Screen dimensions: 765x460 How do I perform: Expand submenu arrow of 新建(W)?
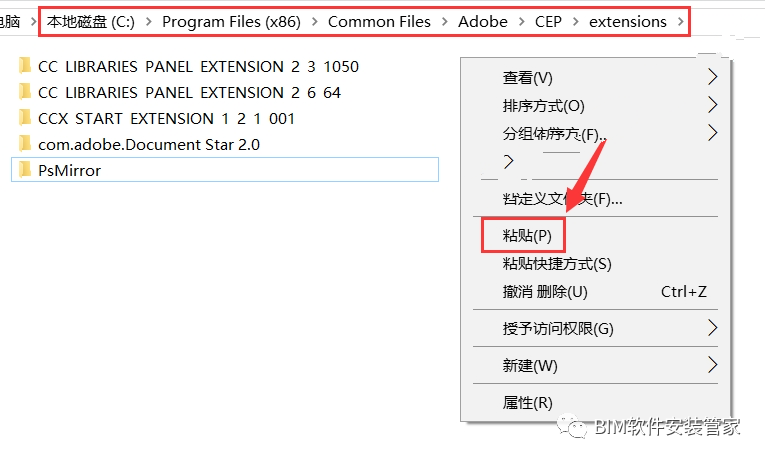pyautogui.click(x=712, y=364)
